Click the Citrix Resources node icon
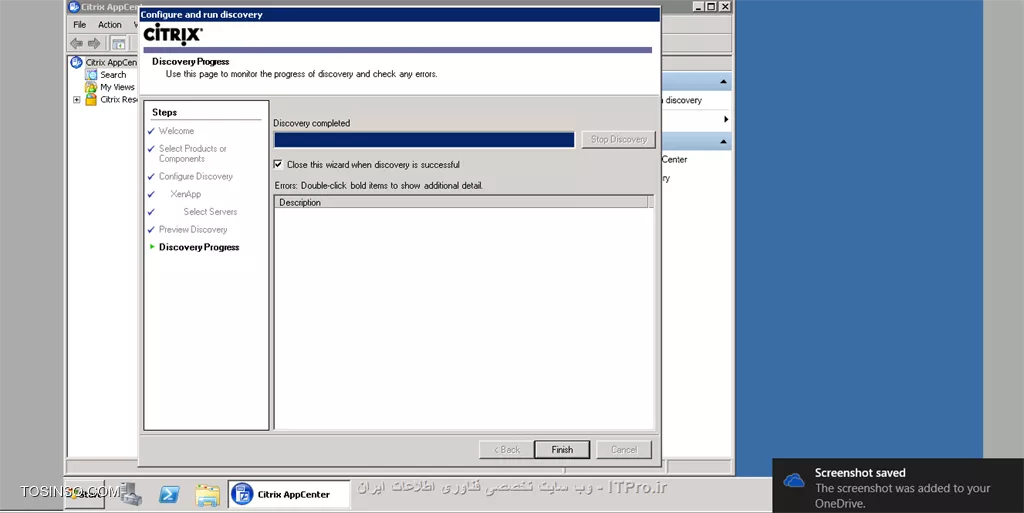 [x=91, y=99]
